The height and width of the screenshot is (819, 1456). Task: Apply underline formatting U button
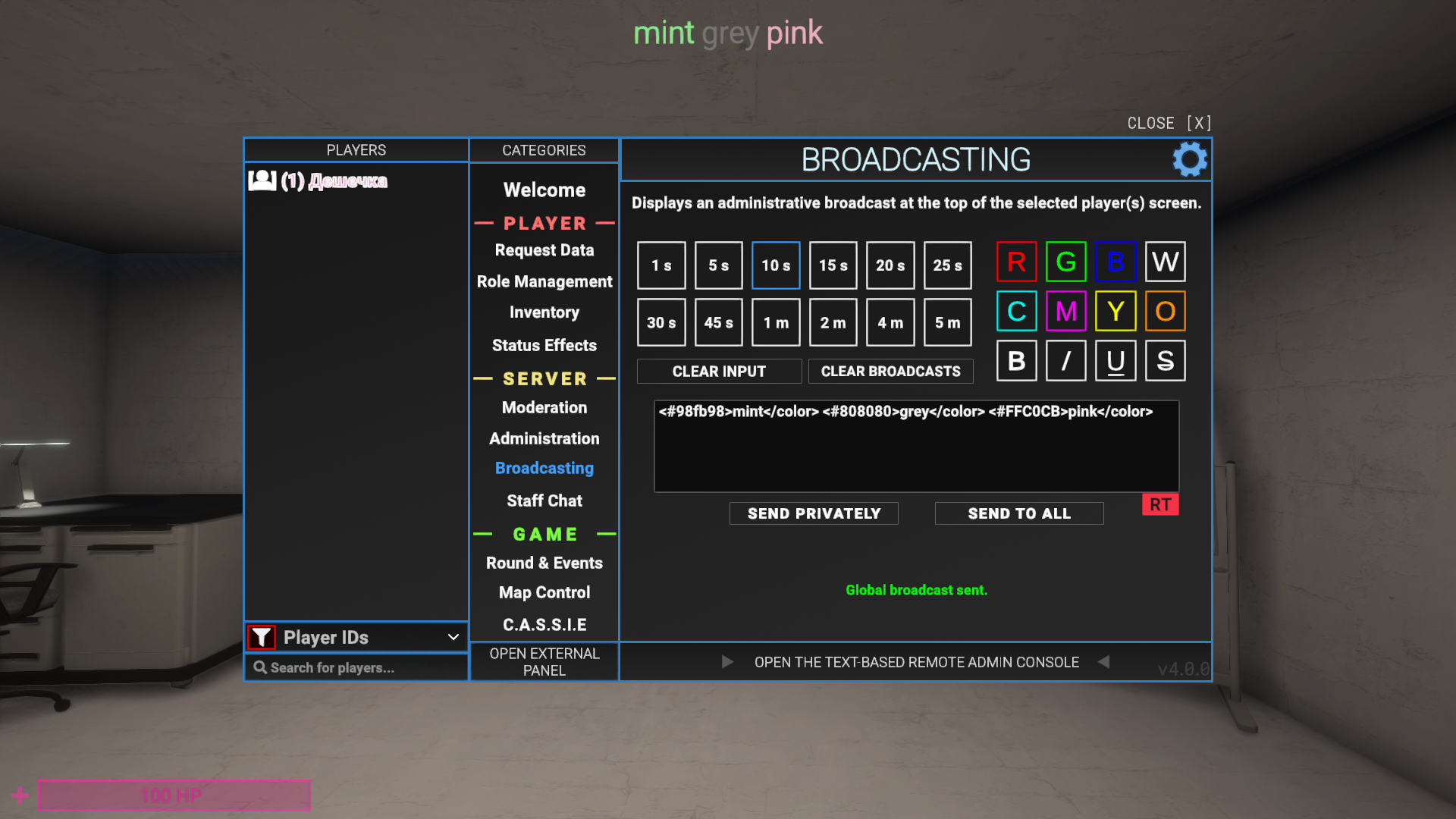[x=1115, y=361]
